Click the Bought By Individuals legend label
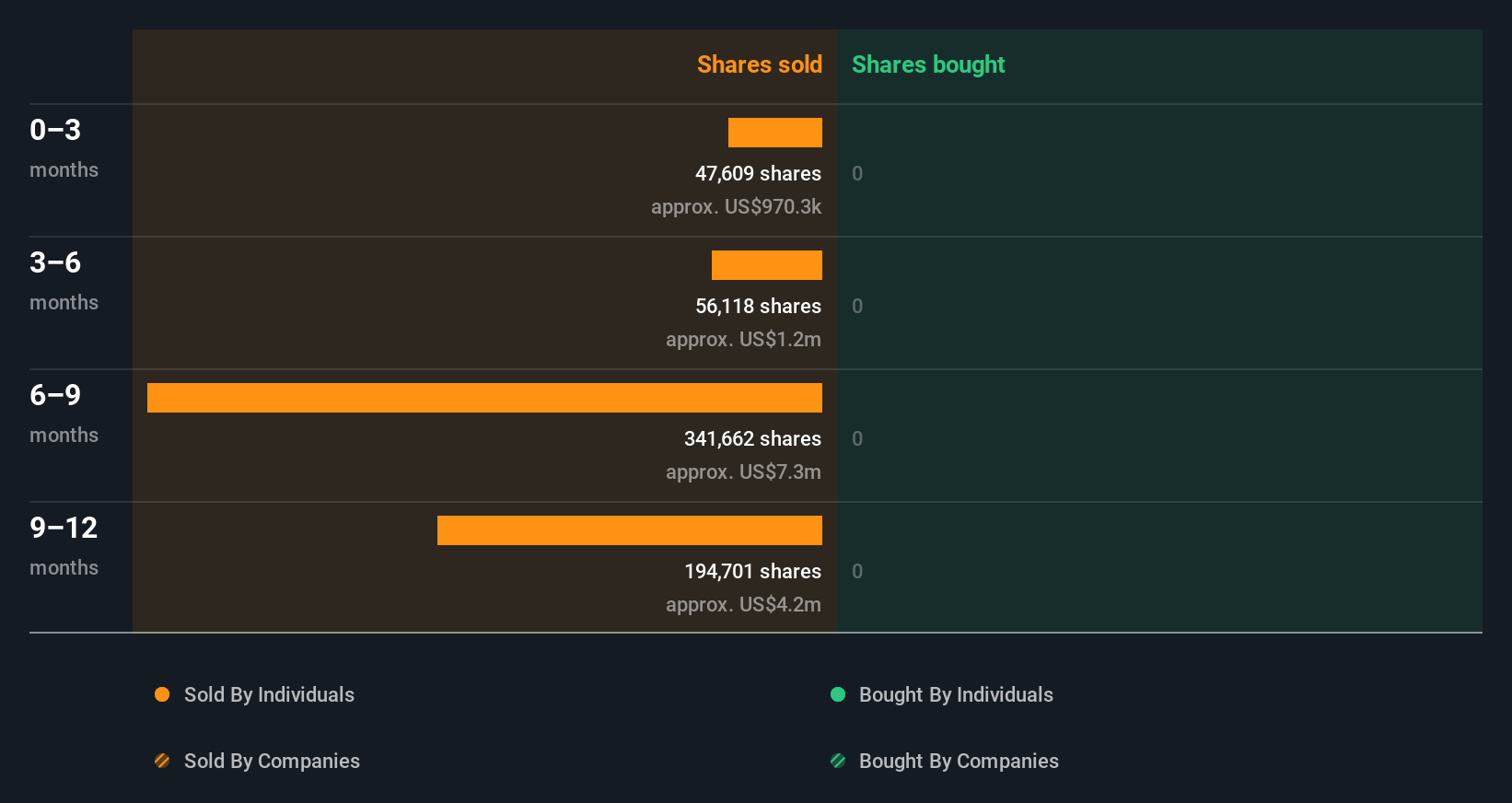1512x803 pixels. click(x=956, y=694)
